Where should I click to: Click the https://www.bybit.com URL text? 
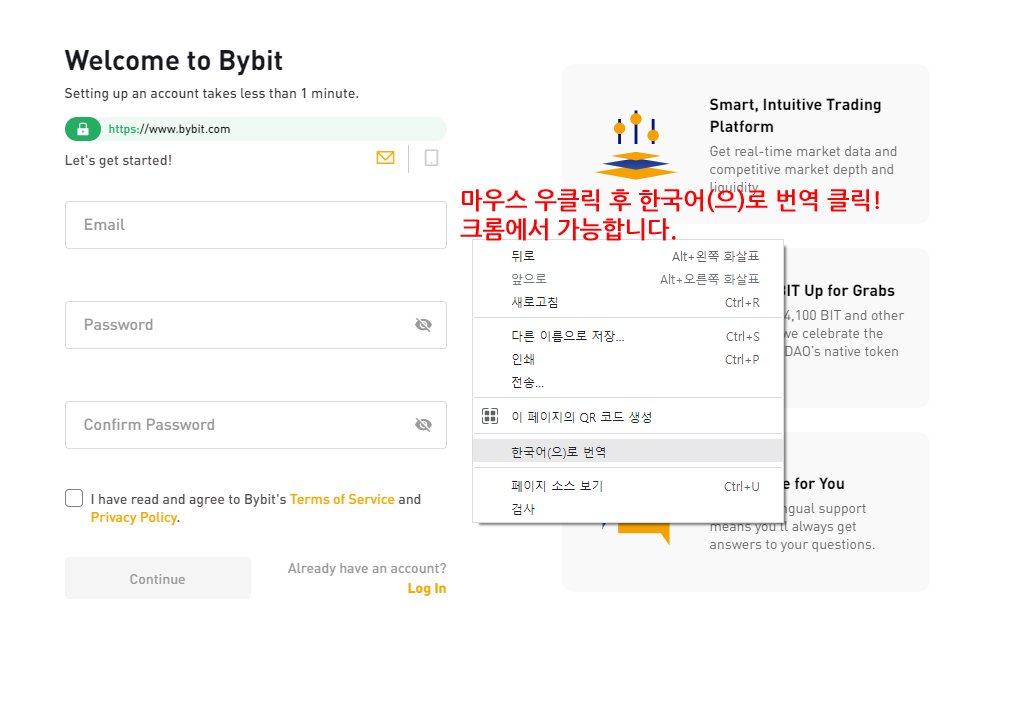pyautogui.click(x=169, y=129)
